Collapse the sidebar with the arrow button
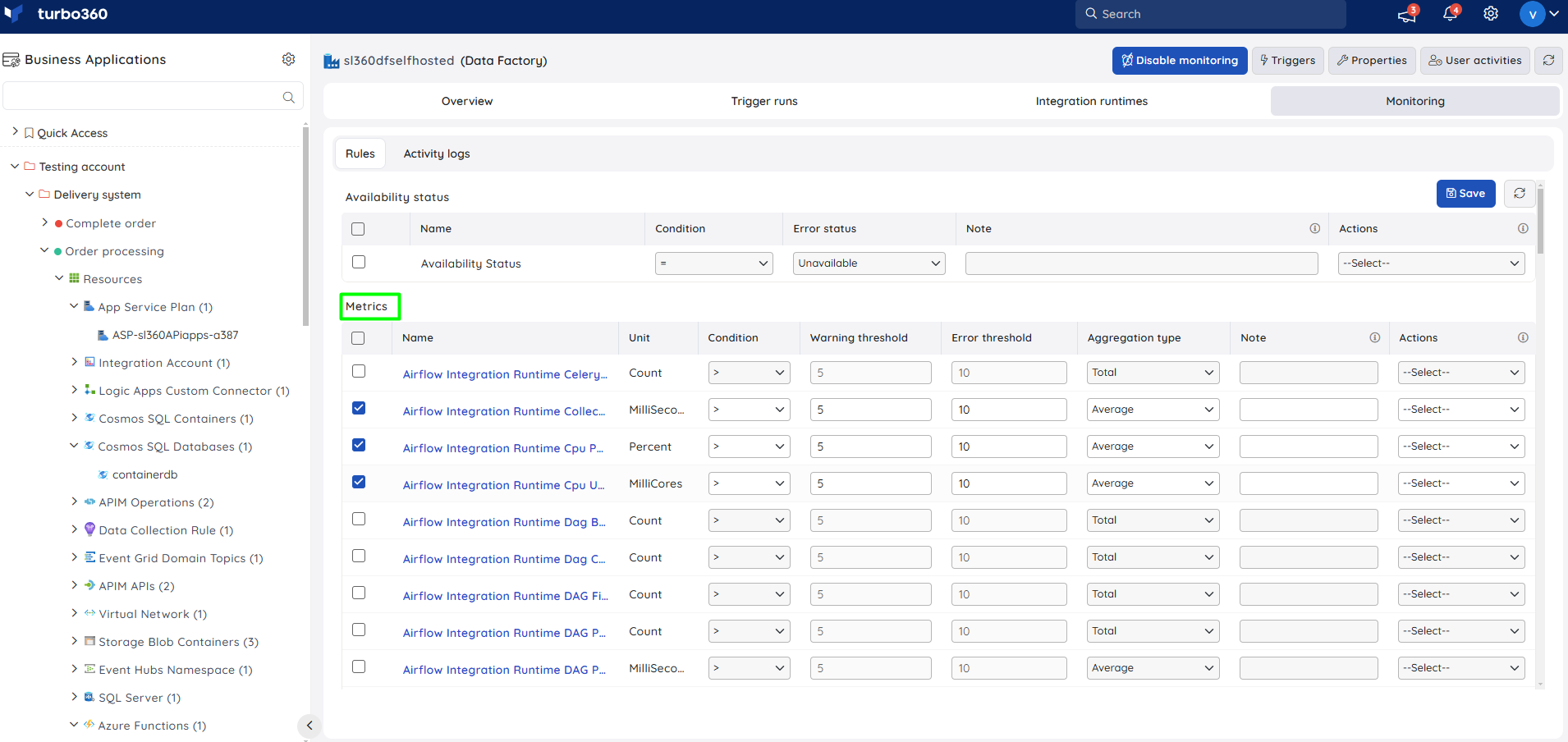 pos(309,725)
